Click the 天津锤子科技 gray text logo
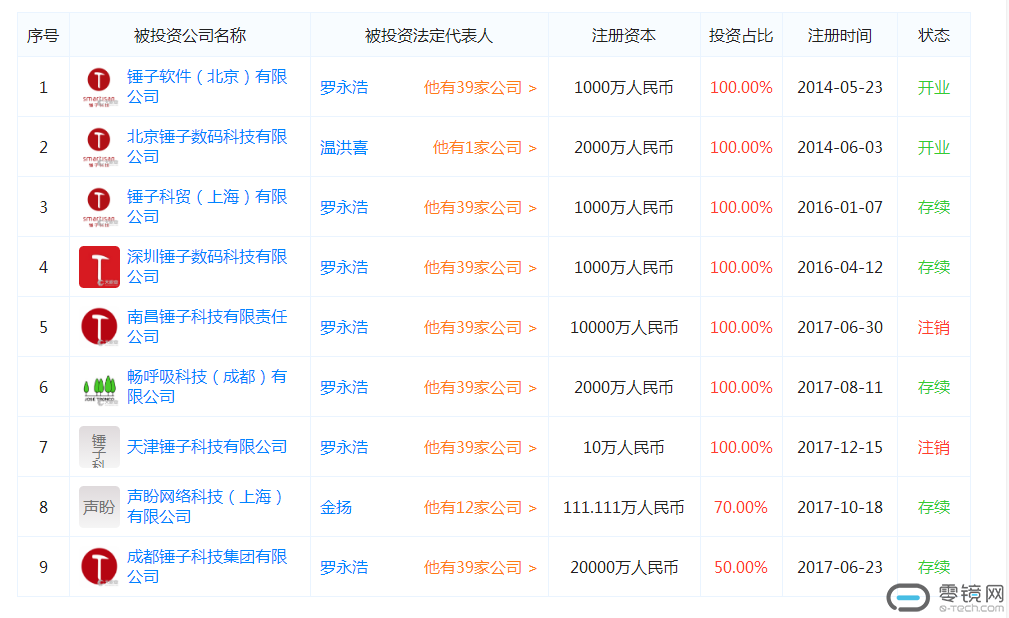 coord(99,447)
